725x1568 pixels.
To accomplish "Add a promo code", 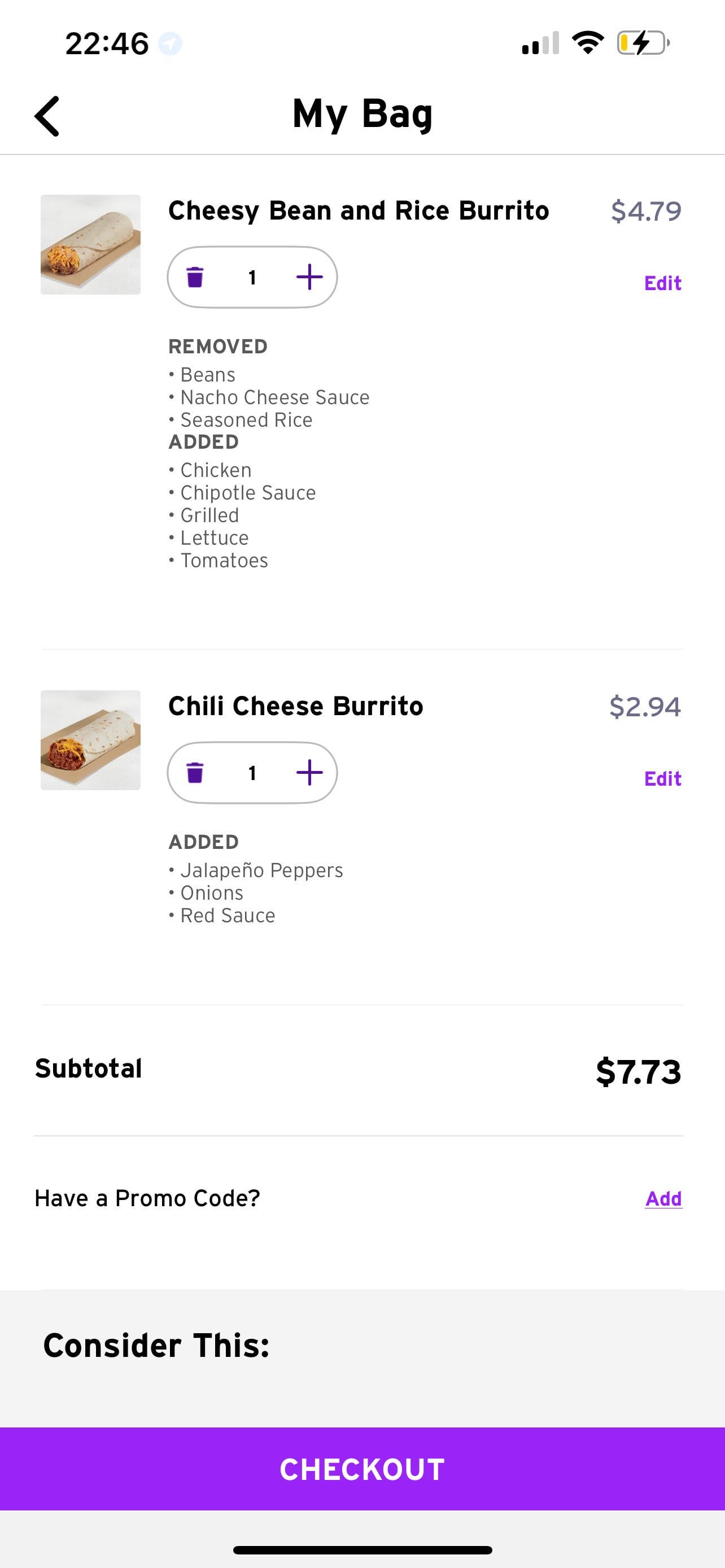I will (663, 1198).
